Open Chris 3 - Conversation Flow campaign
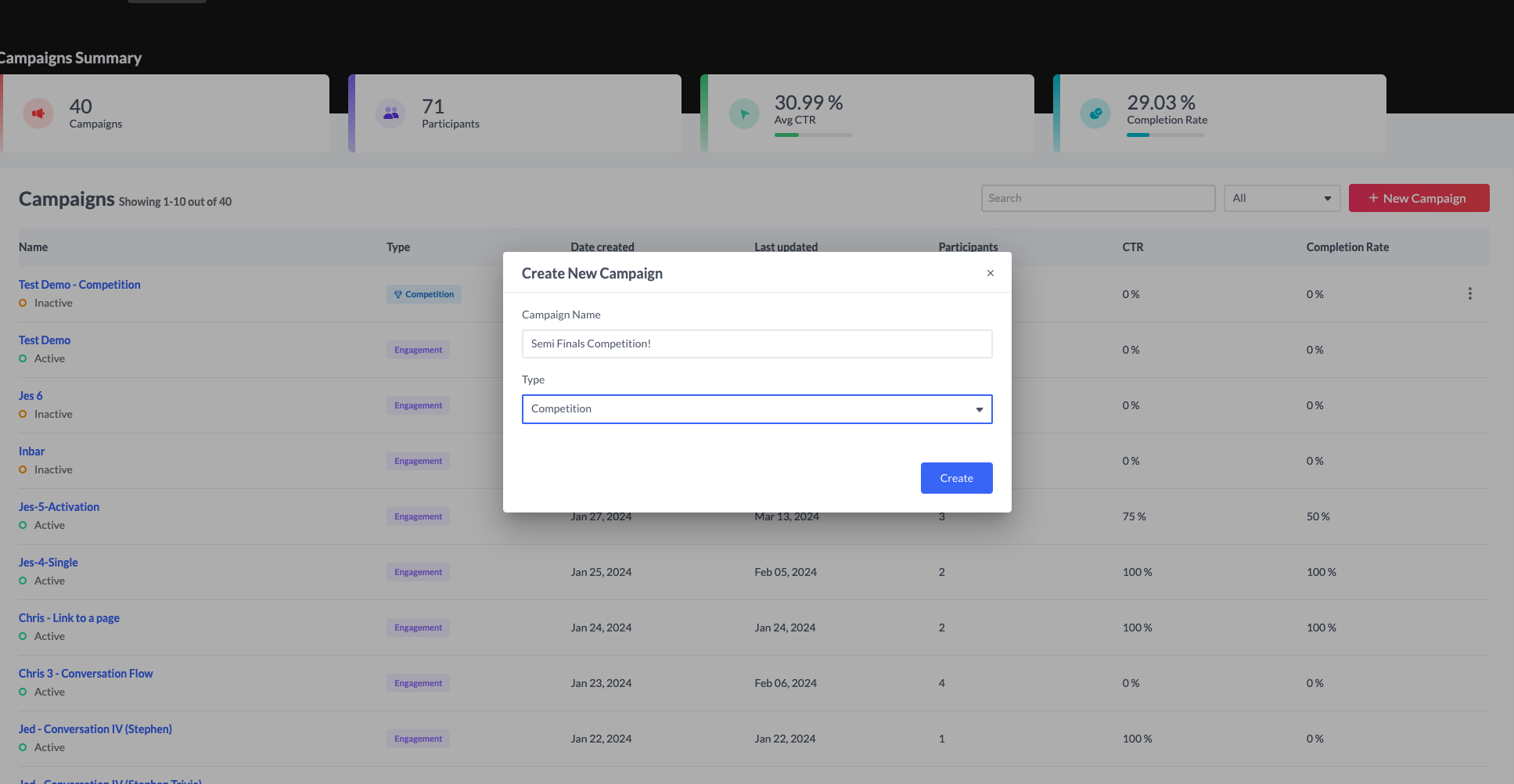The width and height of the screenshot is (1514, 784). 85,674
